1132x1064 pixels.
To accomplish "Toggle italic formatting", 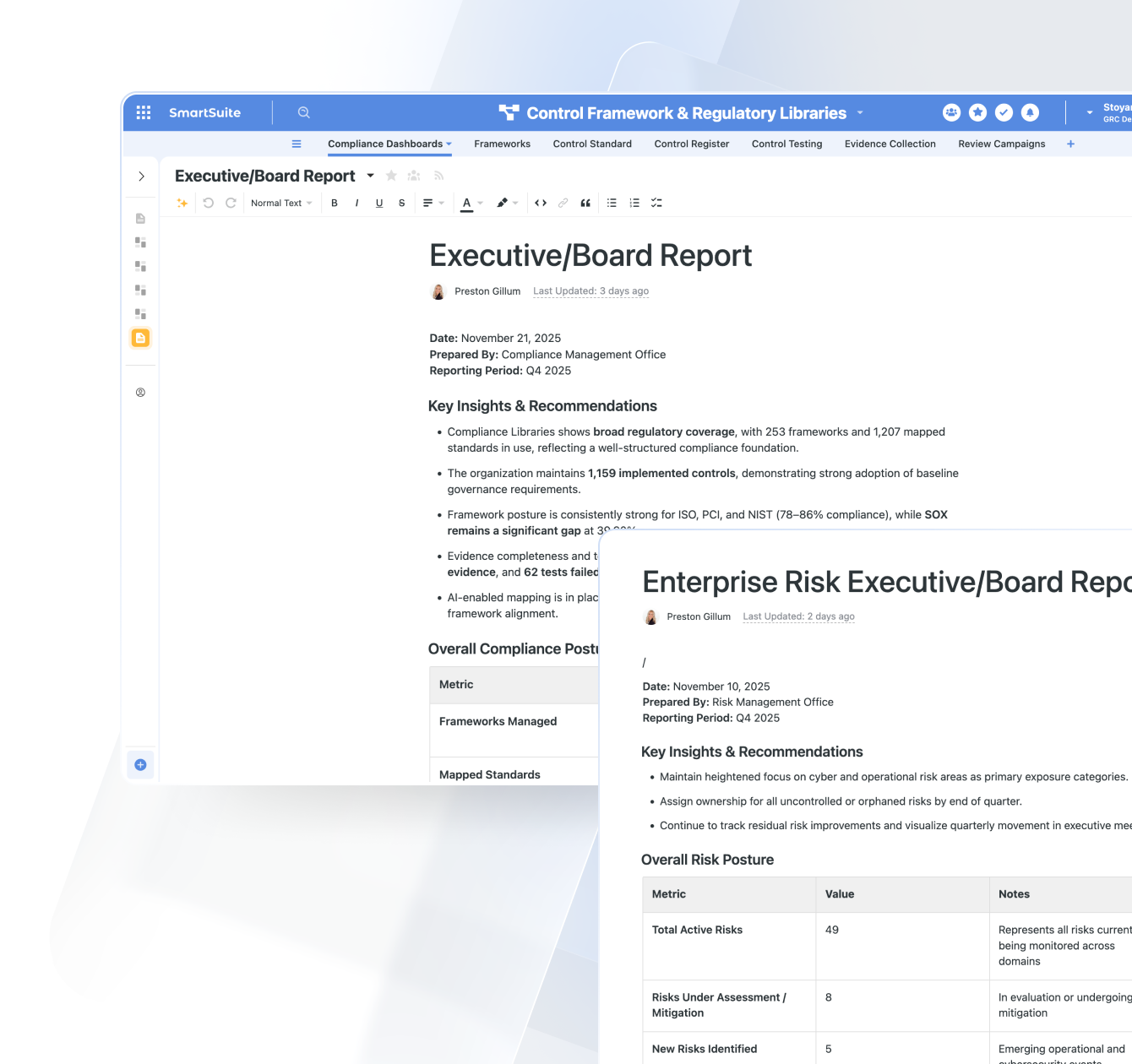I will 356,203.
